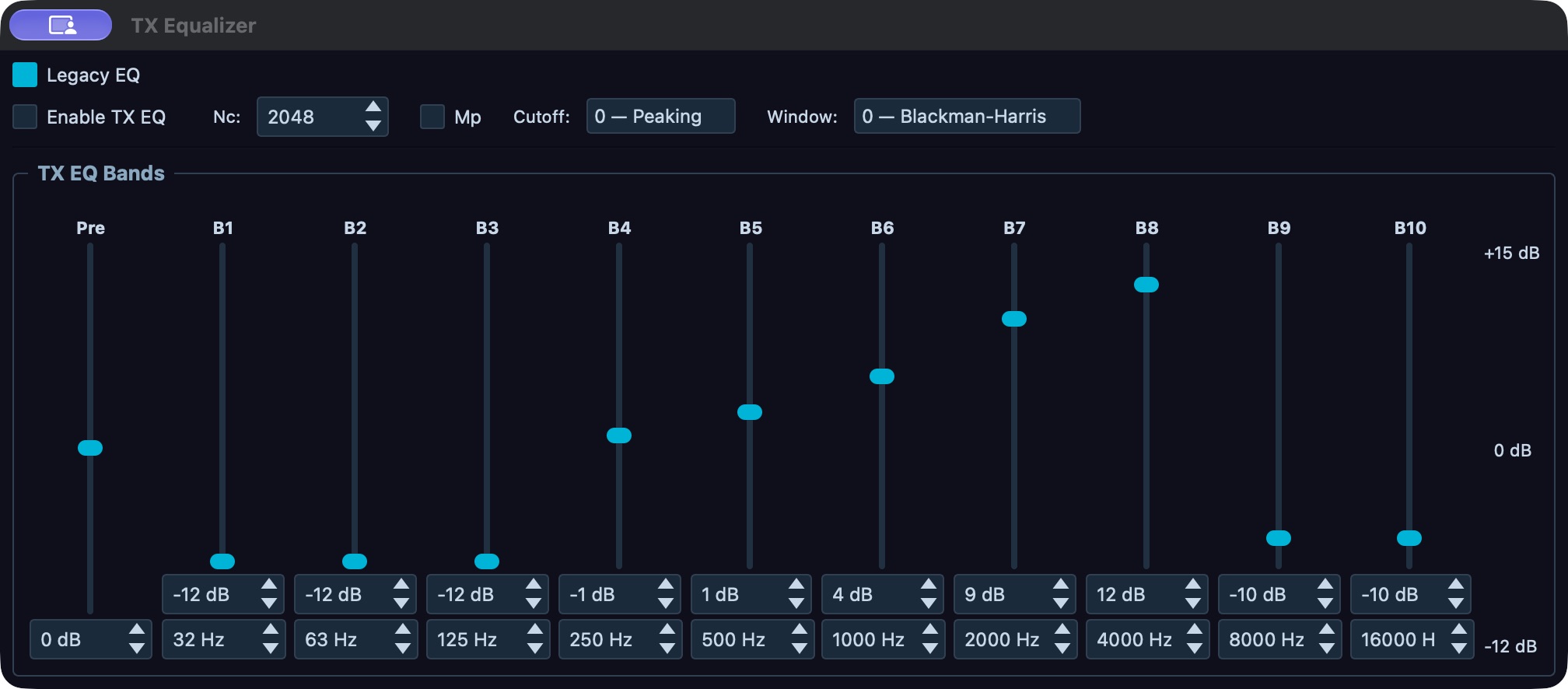This screenshot has height=689, width=1568.
Task: Toggle the Mp checkbox
Action: [x=432, y=117]
